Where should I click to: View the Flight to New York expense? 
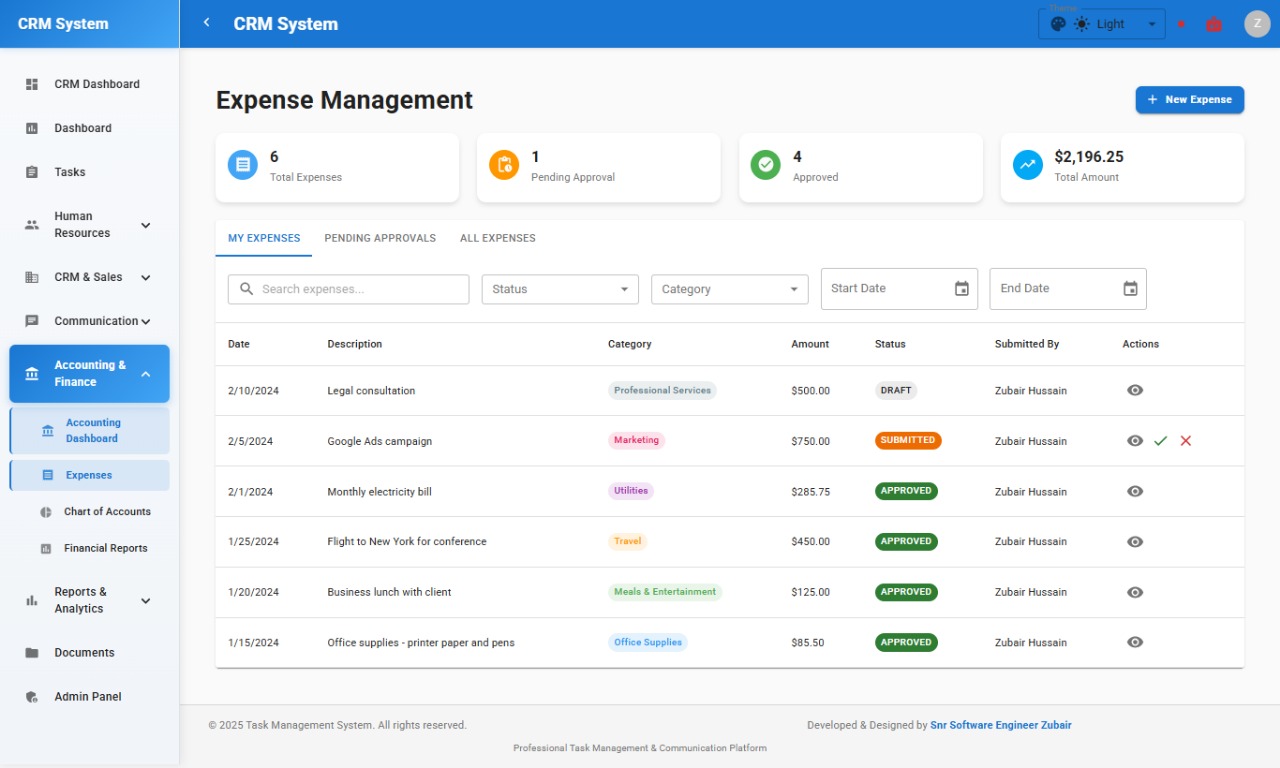[1135, 541]
